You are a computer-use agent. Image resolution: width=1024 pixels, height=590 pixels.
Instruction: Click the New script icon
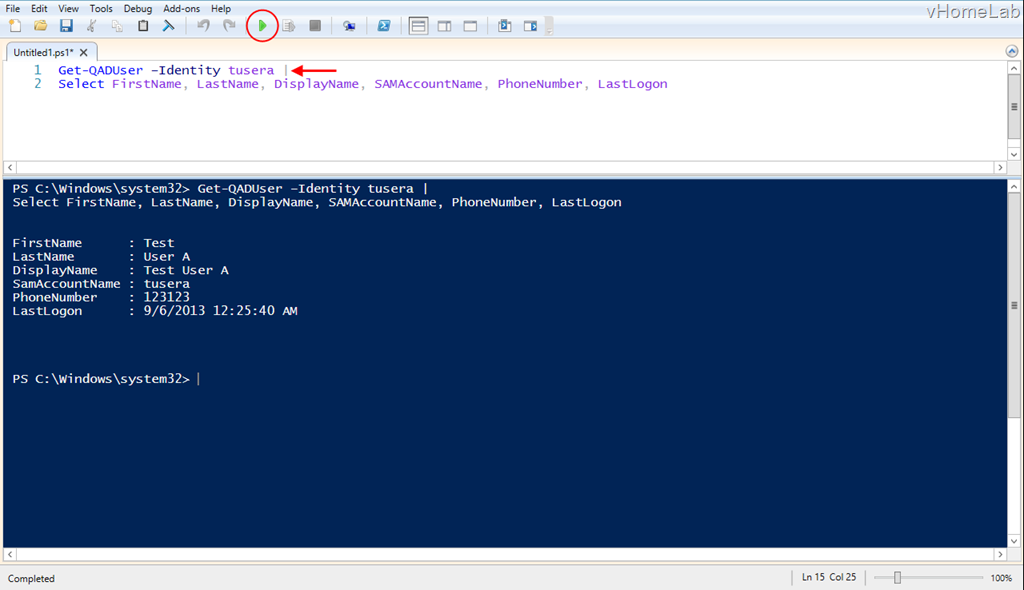15,26
